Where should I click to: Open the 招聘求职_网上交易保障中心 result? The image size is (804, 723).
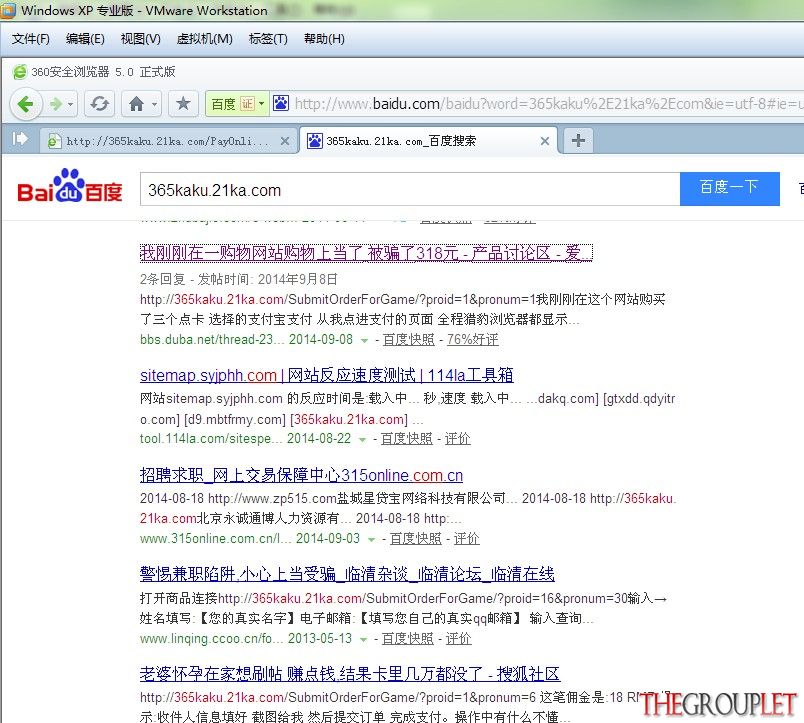point(302,475)
